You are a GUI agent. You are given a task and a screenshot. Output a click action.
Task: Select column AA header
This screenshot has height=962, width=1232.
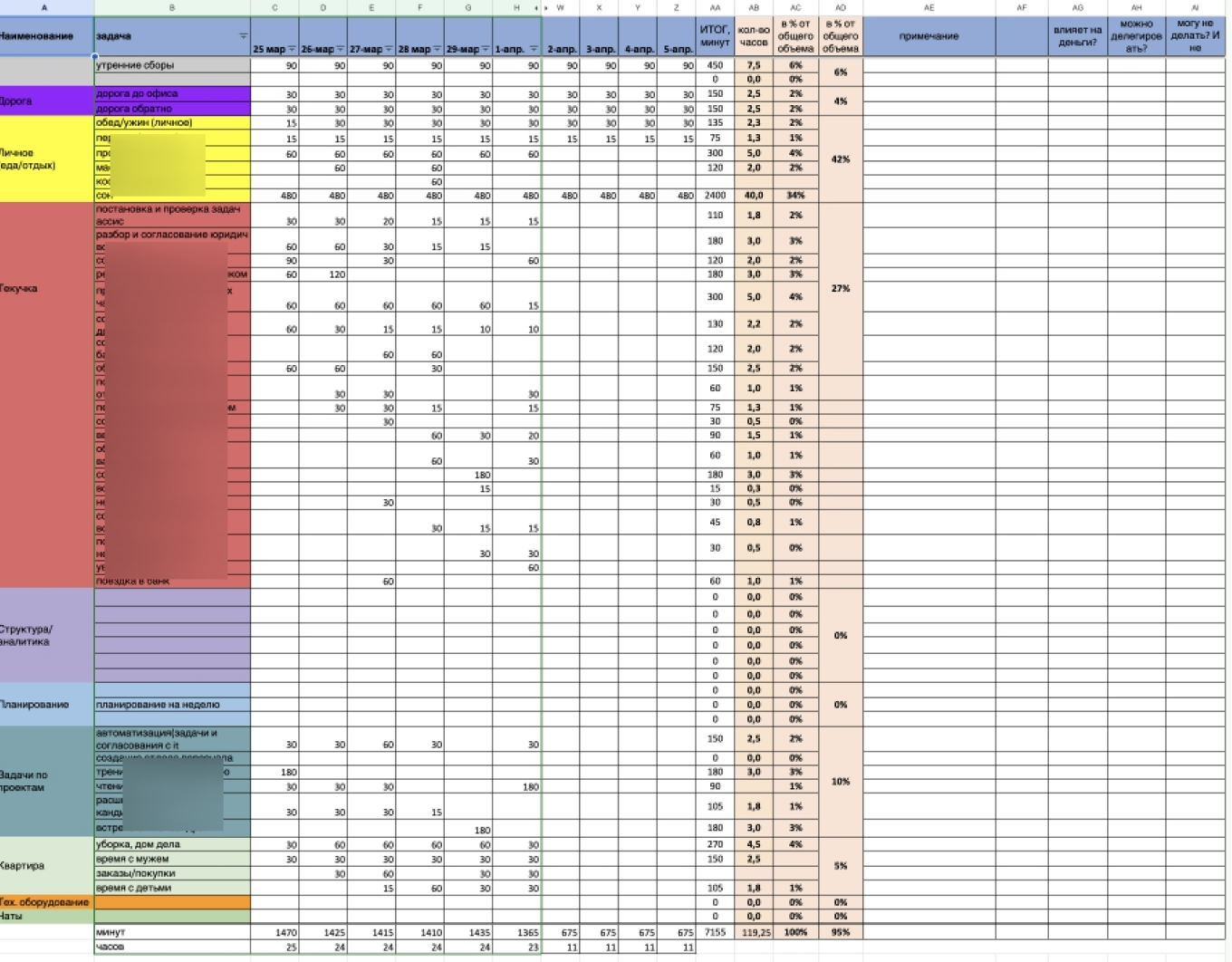point(715,7)
